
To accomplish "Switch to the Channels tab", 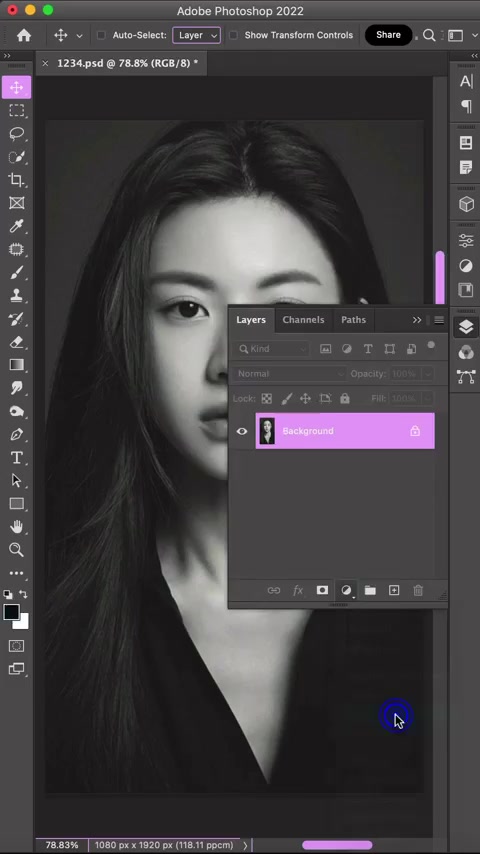I will click(x=303, y=320).
